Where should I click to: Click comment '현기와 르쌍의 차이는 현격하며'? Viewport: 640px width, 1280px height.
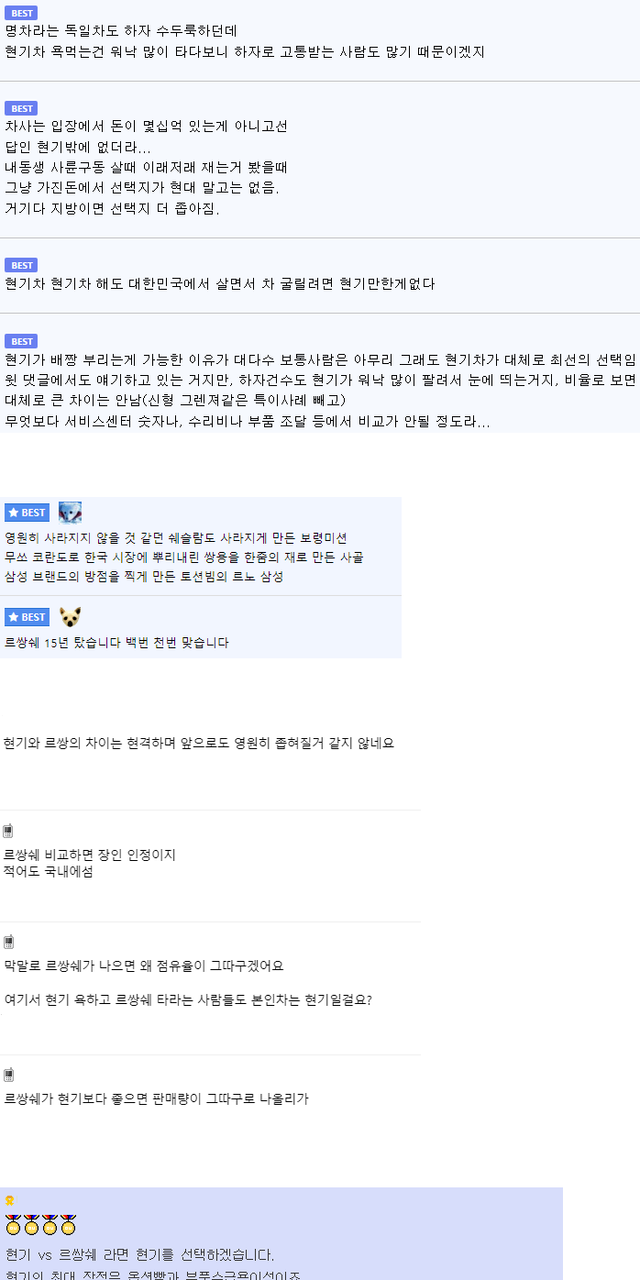click(x=199, y=743)
